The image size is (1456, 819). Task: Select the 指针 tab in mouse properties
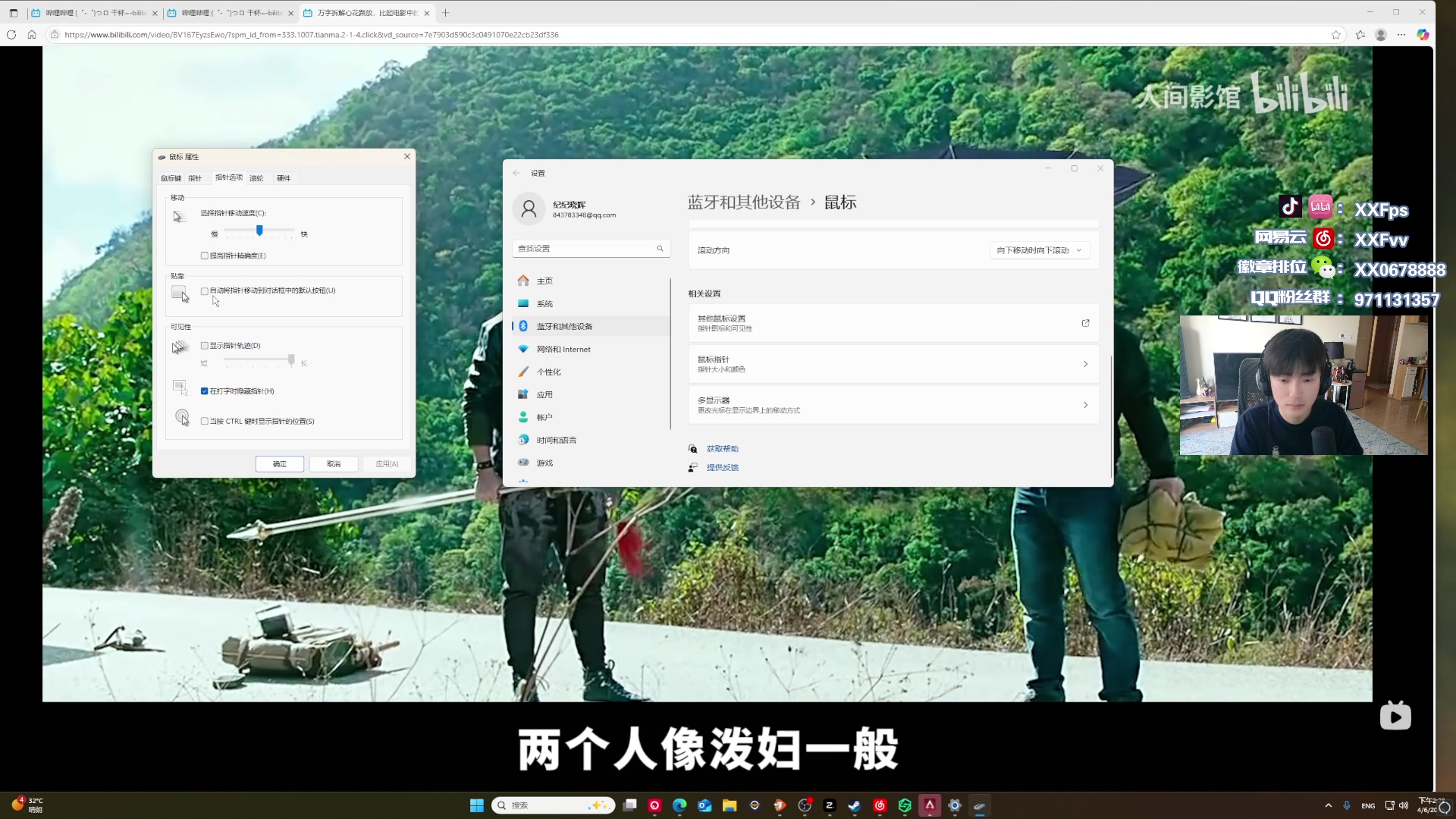point(195,178)
